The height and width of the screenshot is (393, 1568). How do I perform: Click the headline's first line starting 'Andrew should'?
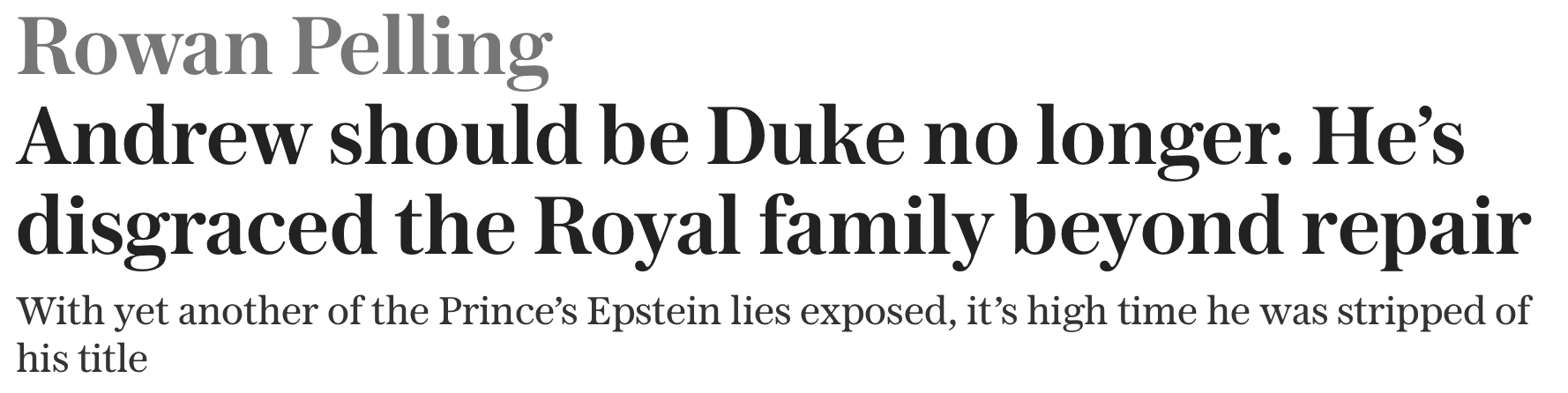[x=741, y=139]
